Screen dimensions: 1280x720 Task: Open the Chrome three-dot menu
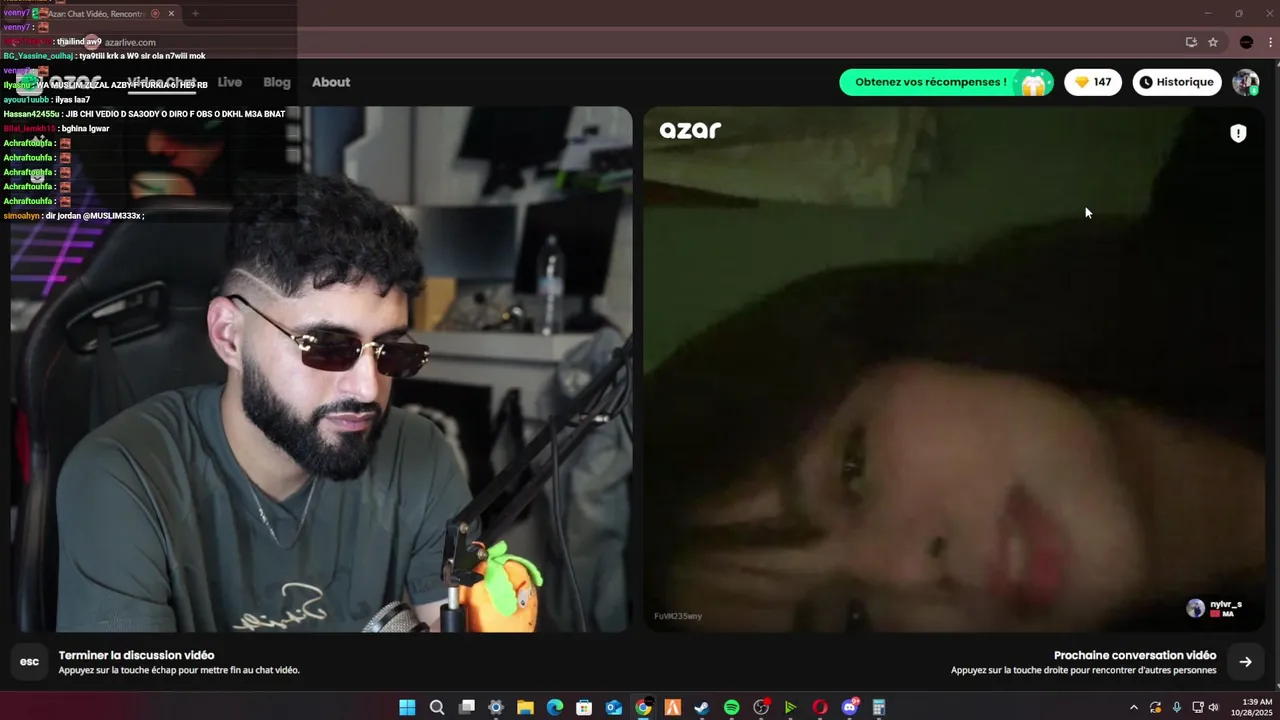pos(1271,42)
